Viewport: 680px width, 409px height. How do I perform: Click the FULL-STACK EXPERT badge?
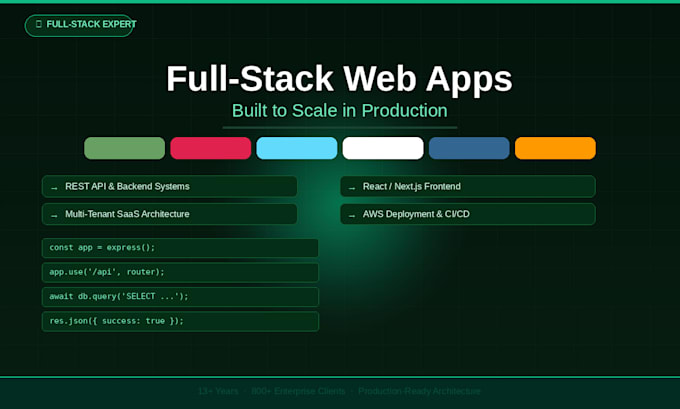pos(79,25)
